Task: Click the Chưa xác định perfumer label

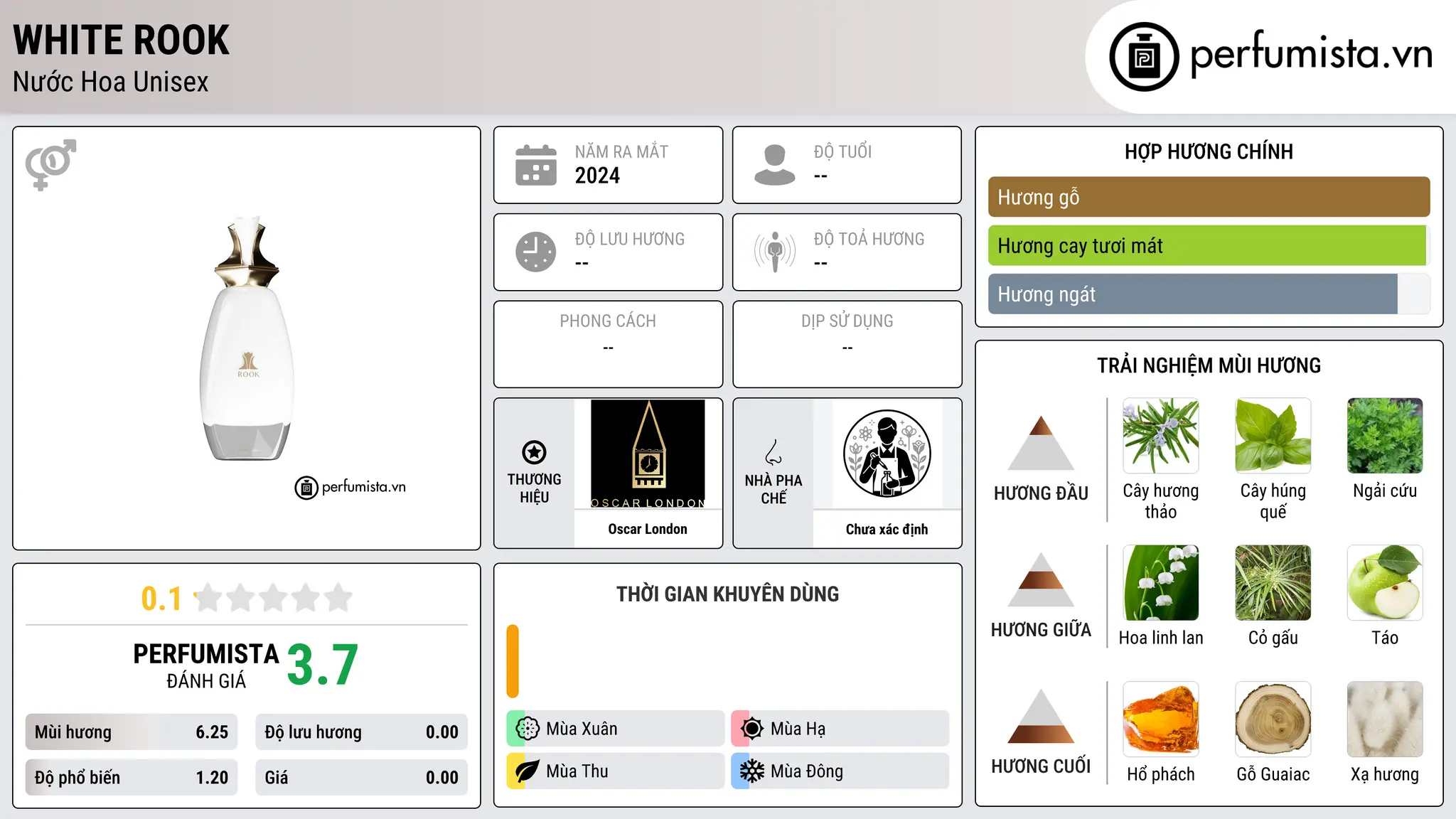Action: 887,529
